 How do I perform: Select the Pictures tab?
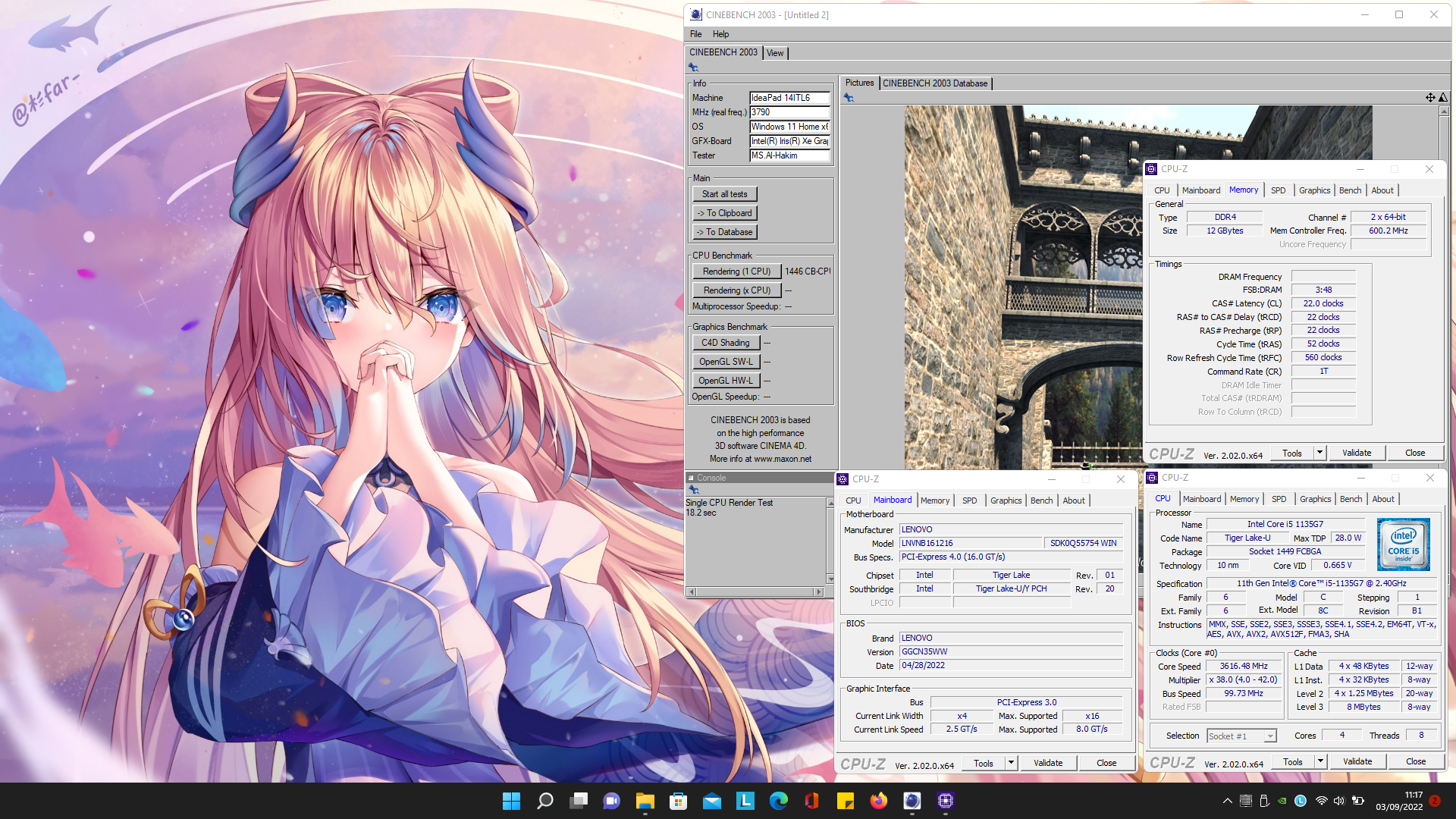859,83
